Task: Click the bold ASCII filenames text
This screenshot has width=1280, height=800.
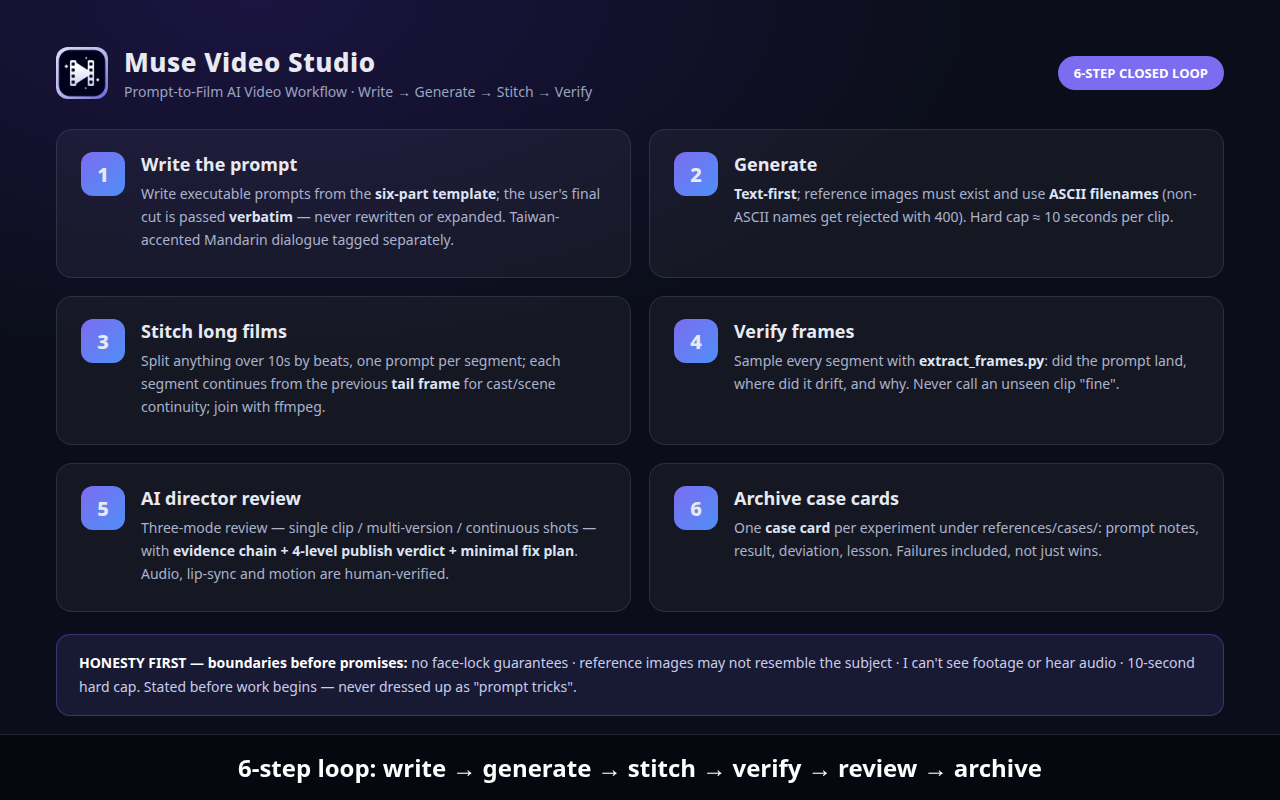Action: click(x=1103, y=194)
